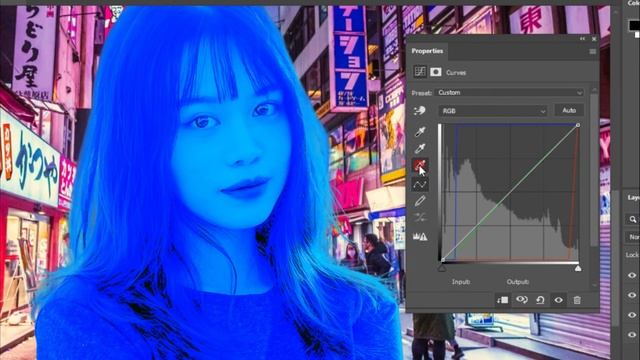Click the foreground color swatch at top right
Image resolution: width=640 pixels, height=360 pixels.
pyautogui.click(x=634, y=25)
